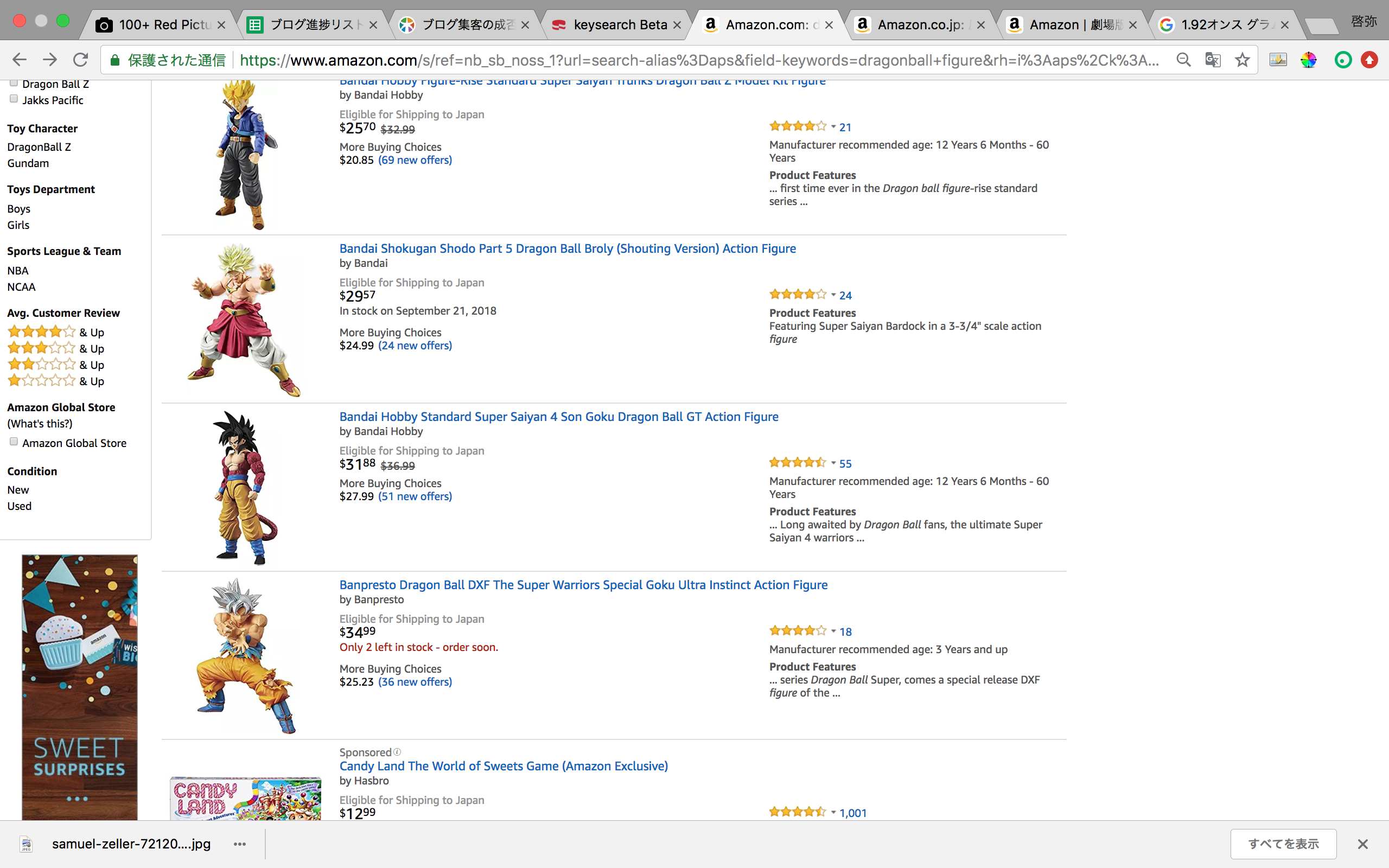Screen dimensions: 1389x868
Task: Go back with the browser back arrow
Action: (x=20, y=60)
